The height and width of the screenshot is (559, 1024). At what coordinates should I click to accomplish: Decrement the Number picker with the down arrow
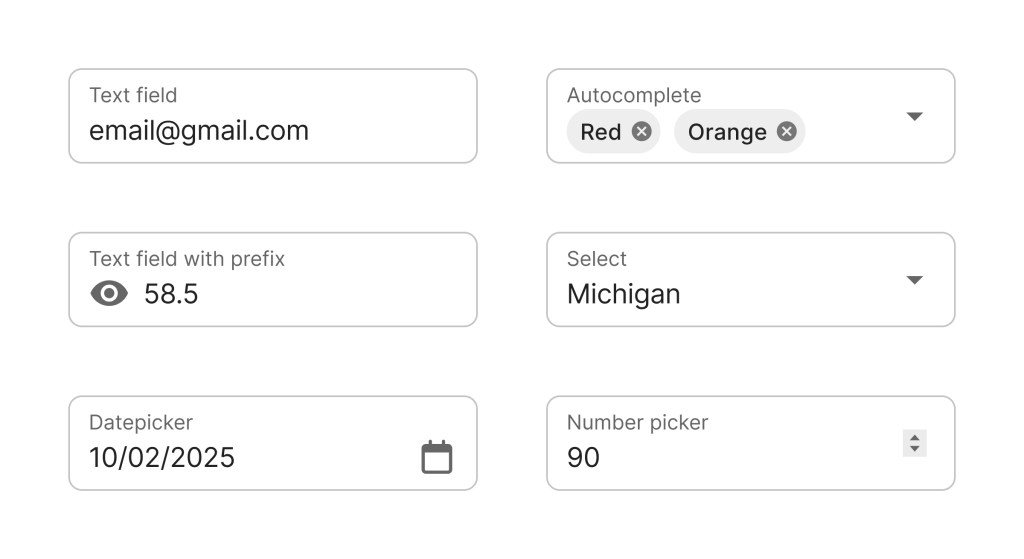point(914,450)
